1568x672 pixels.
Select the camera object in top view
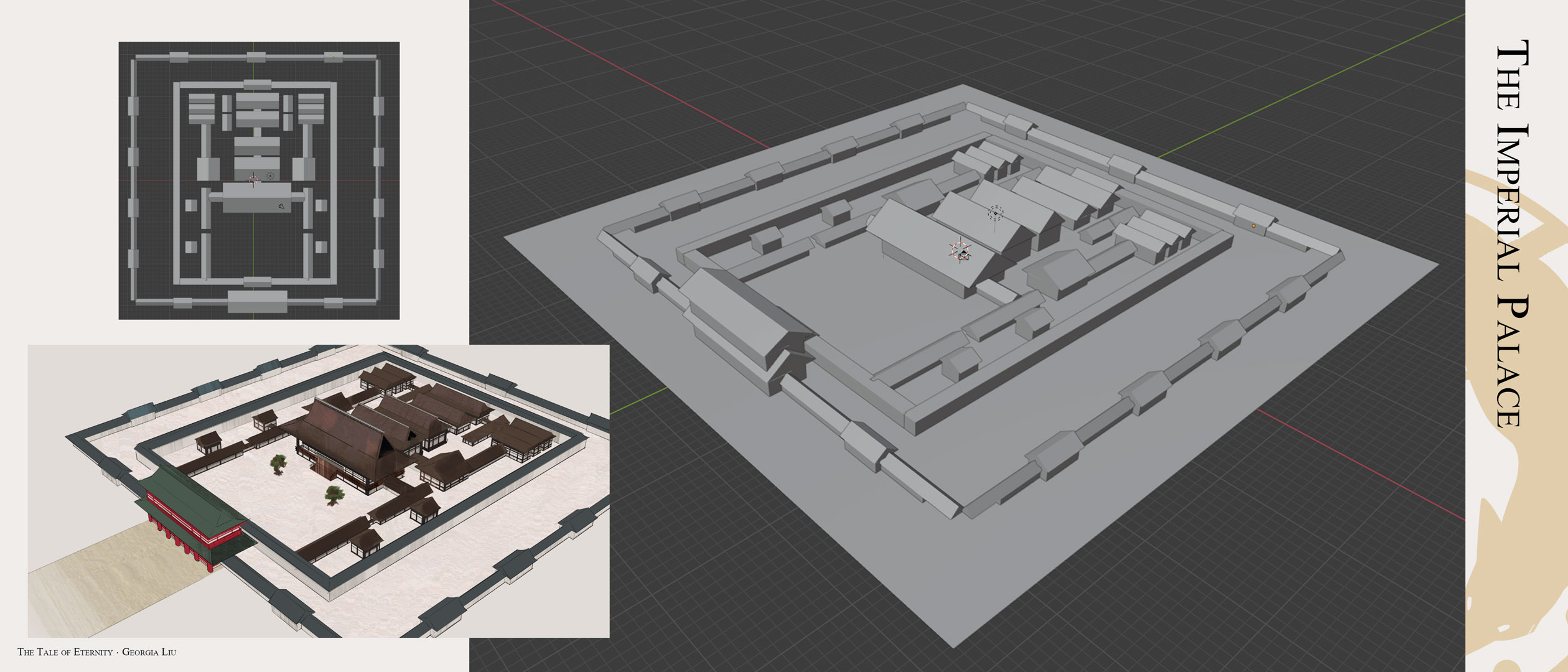(282, 207)
